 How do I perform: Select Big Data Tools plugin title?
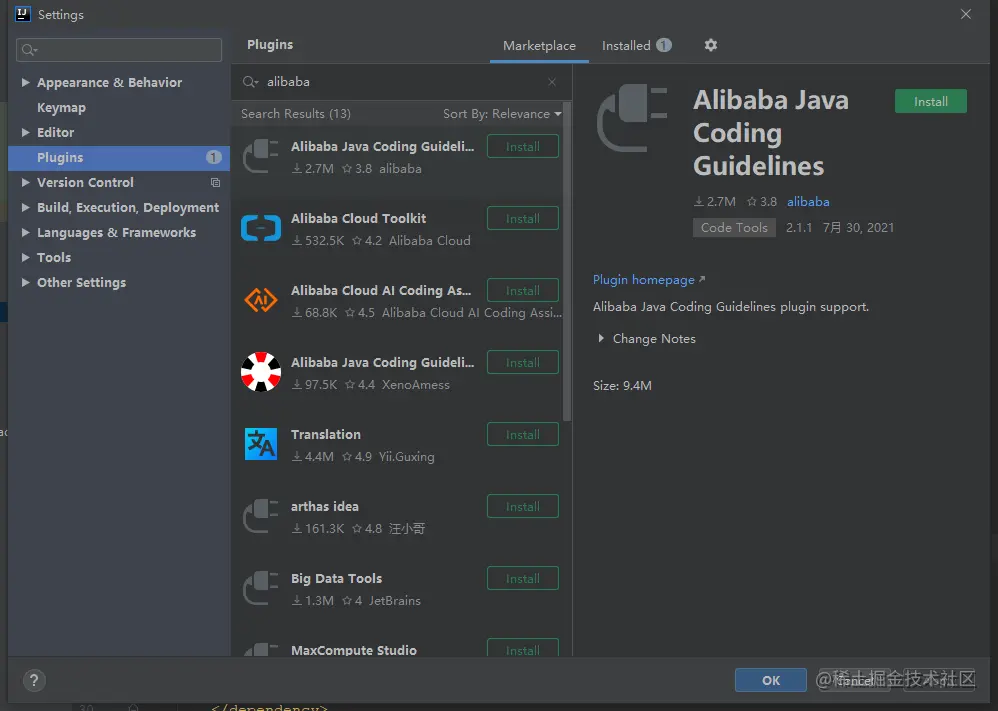click(336, 578)
